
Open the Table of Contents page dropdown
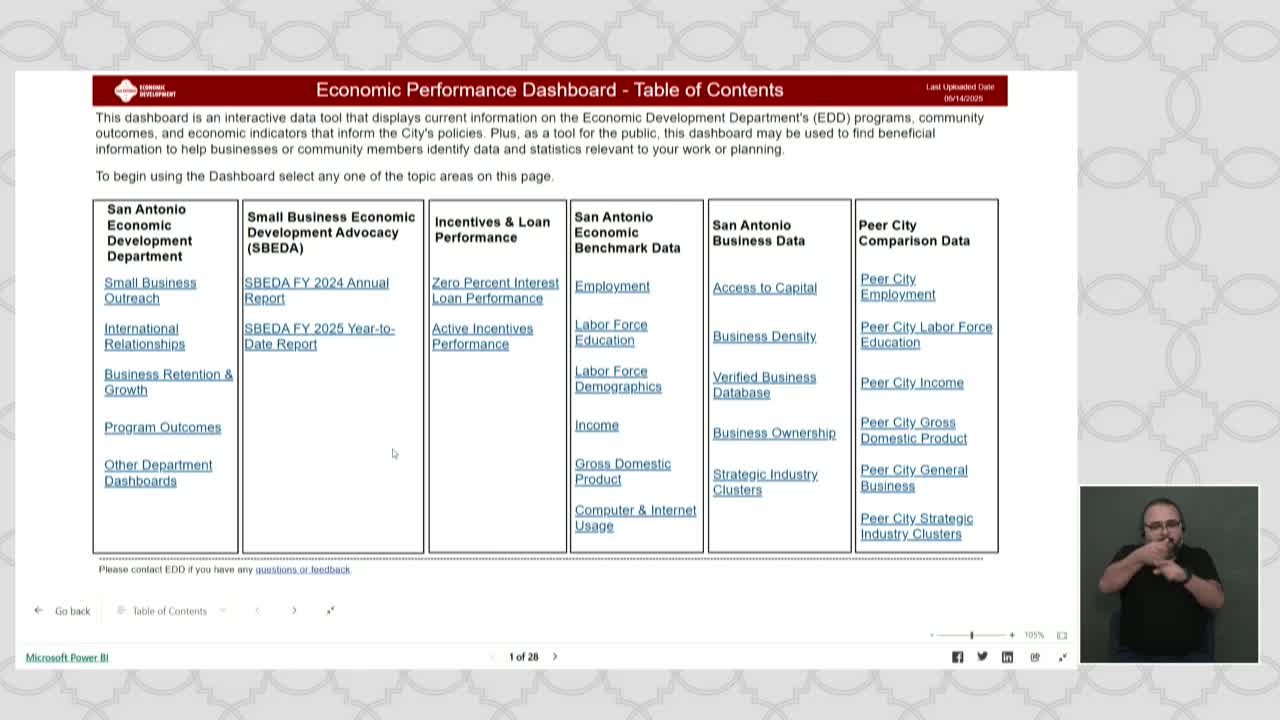coord(172,611)
